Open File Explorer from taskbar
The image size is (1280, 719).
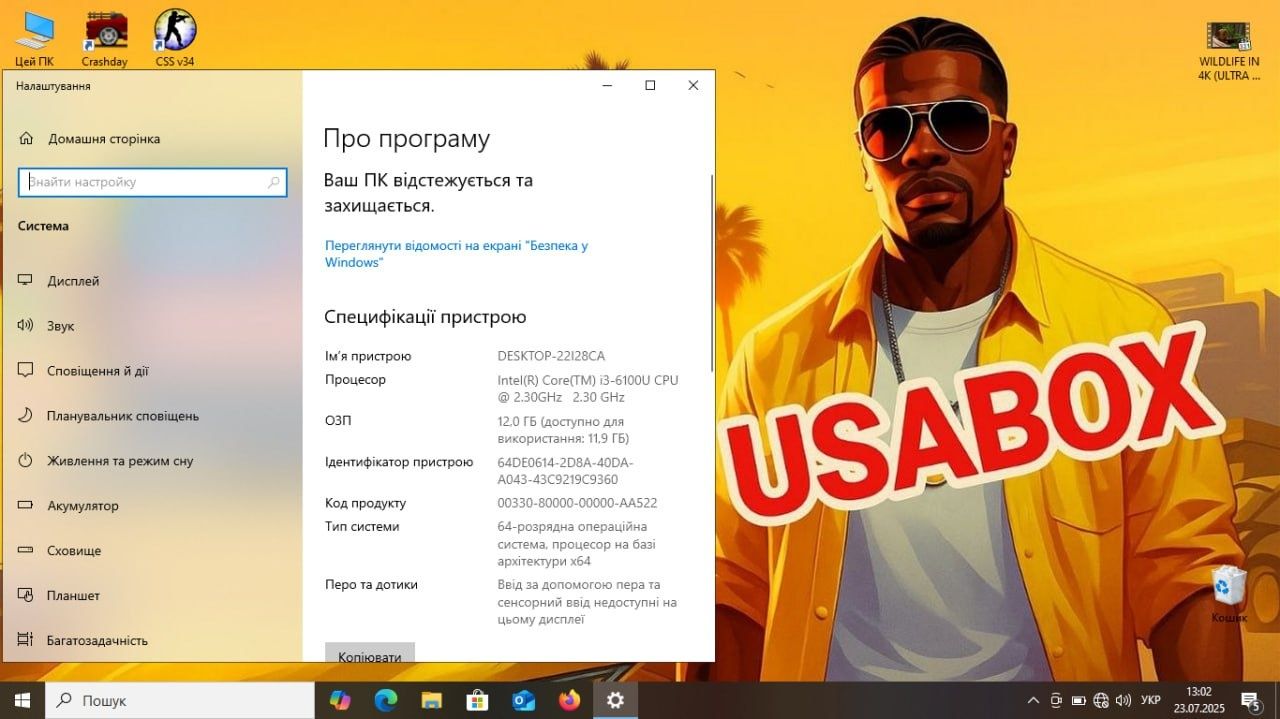point(431,700)
